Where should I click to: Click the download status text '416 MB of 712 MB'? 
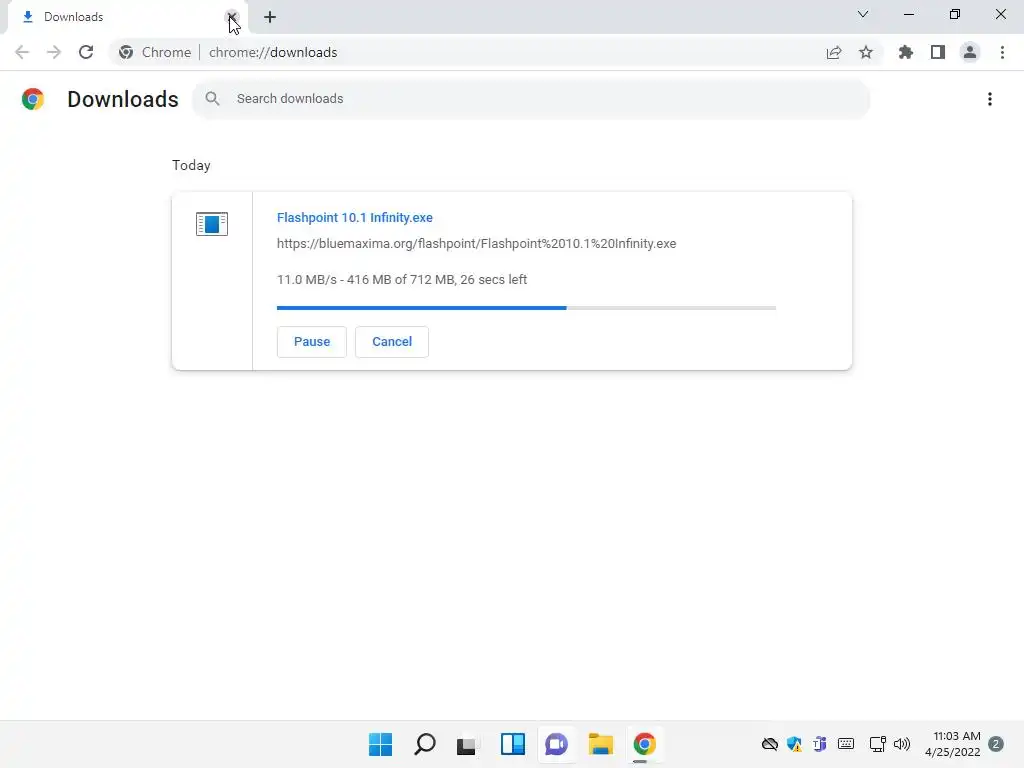point(401,280)
